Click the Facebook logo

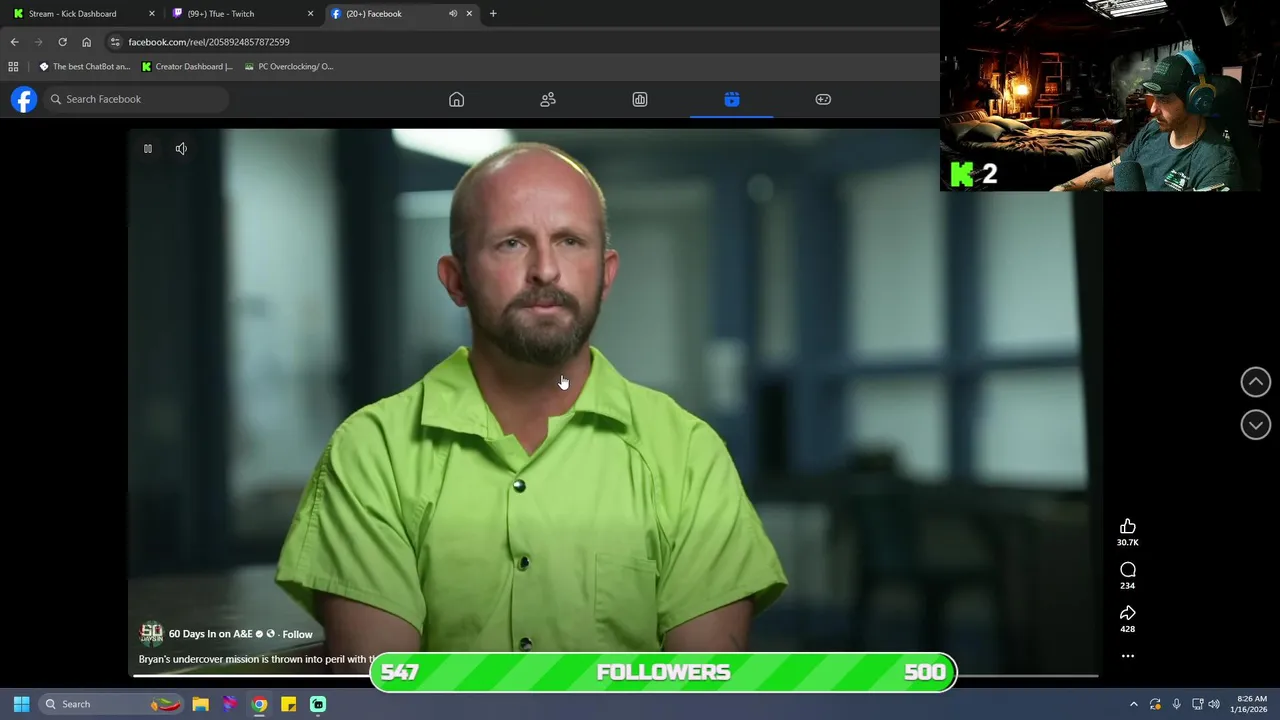coord(24,99)
